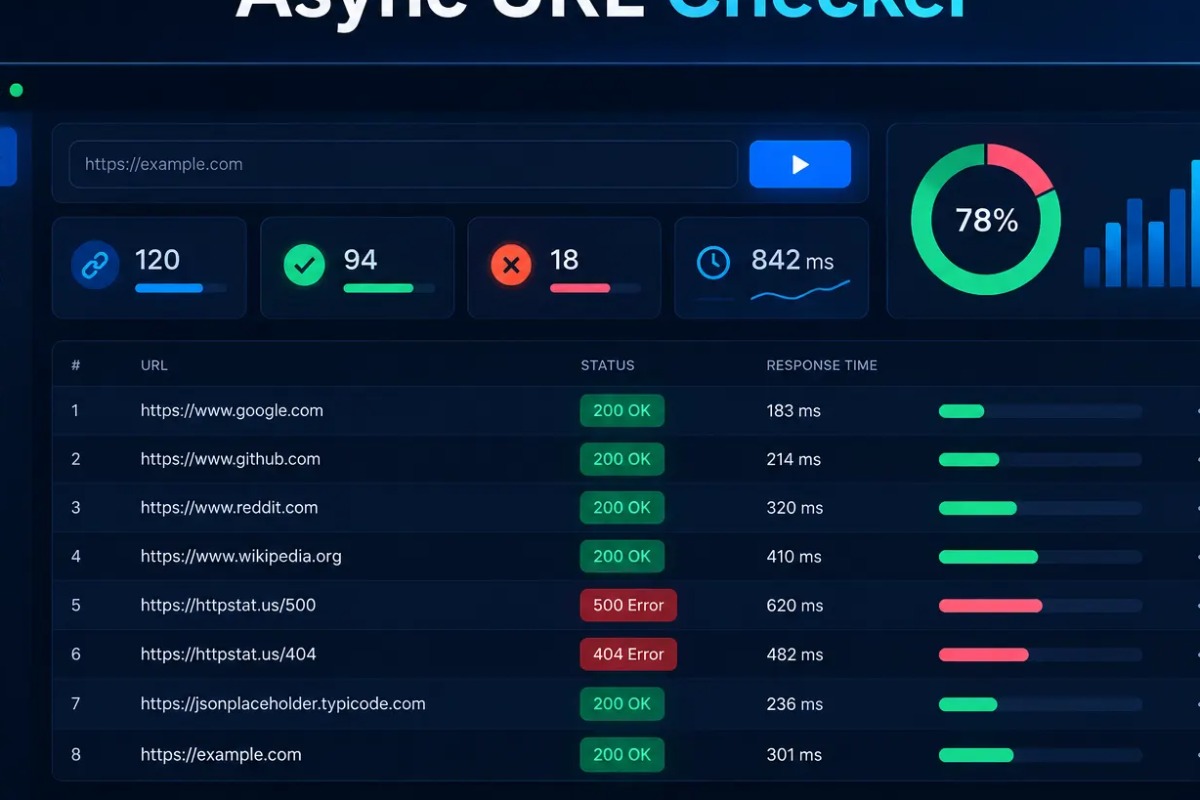Select the 482 ms response time

point(795,654)
